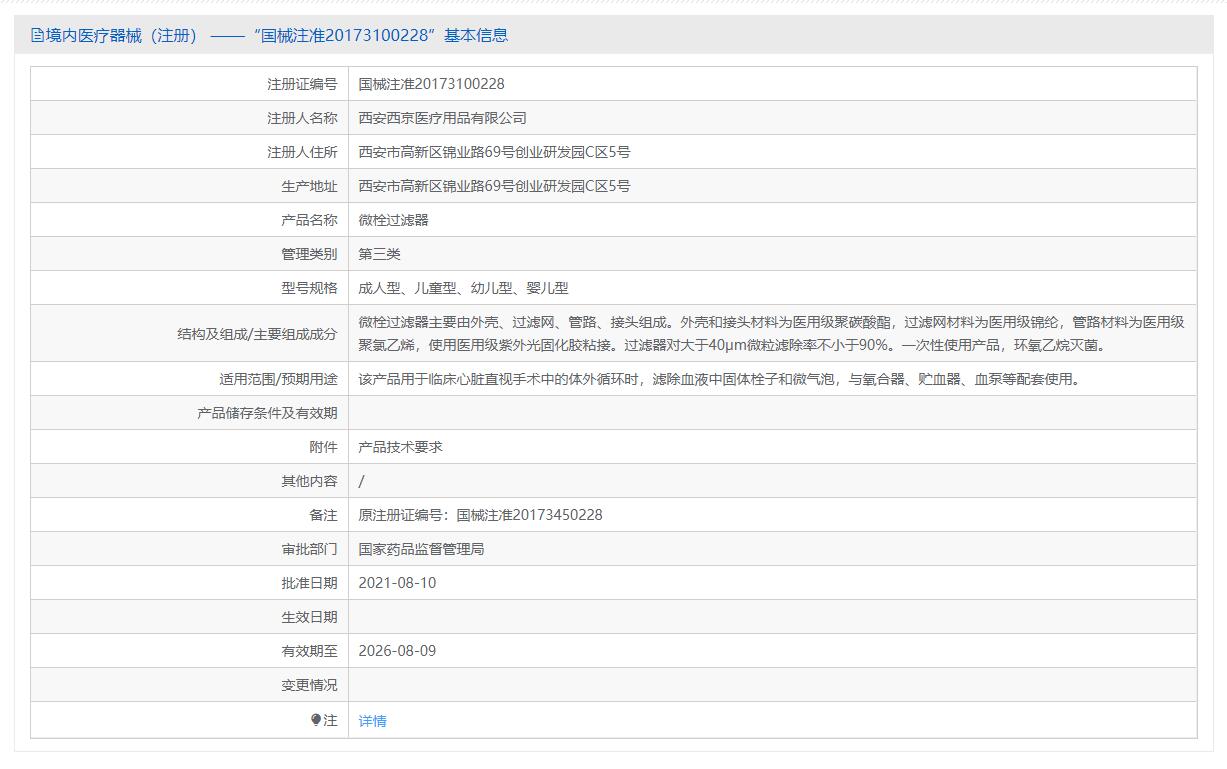Click the 国家药品监督管理局 value

click(x=422, y=549)
